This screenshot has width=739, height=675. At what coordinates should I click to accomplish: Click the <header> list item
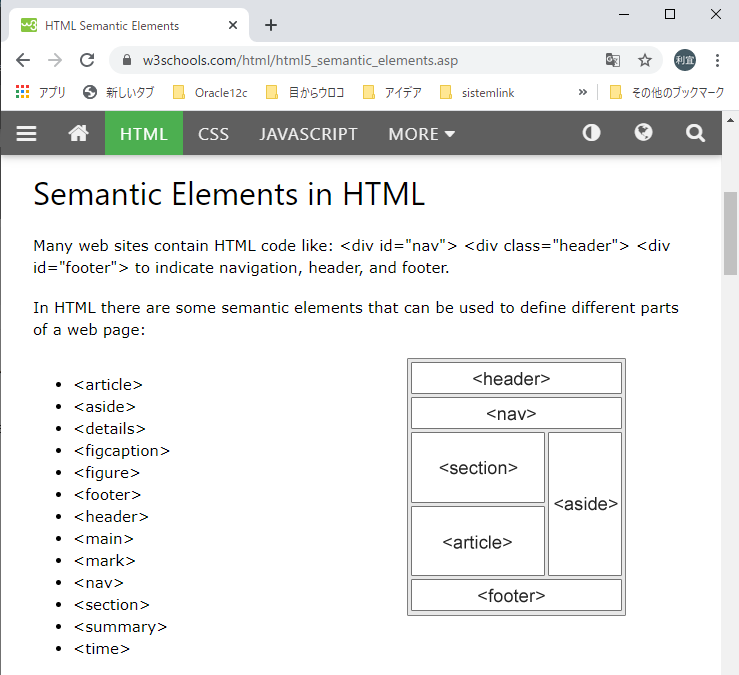point(111,517)
